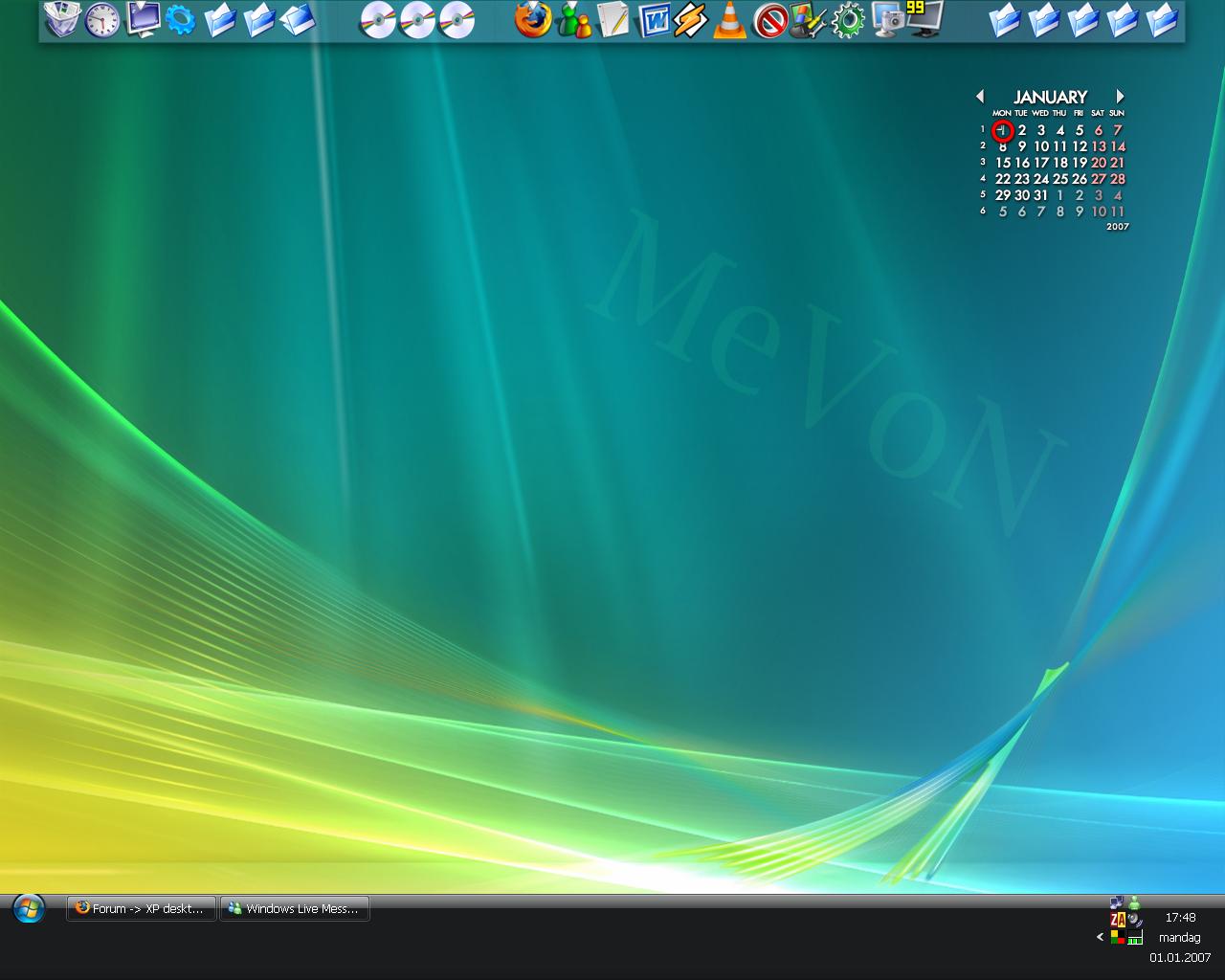Viewport: 1225px width, 980px height.
Task: Select date 29 on the calendar
Action: coord(1003,195)
